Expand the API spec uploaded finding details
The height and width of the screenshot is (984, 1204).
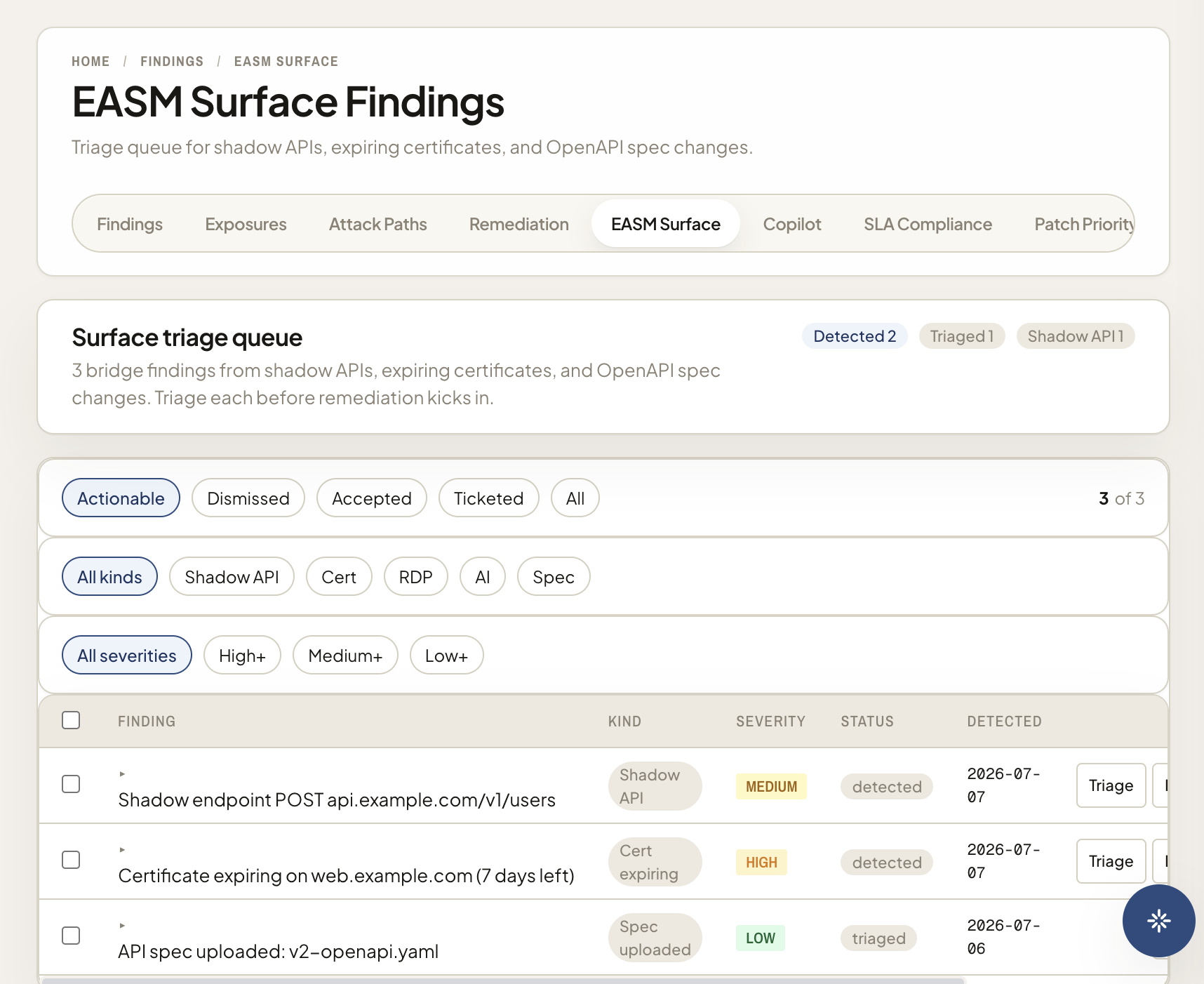(122, 925)
